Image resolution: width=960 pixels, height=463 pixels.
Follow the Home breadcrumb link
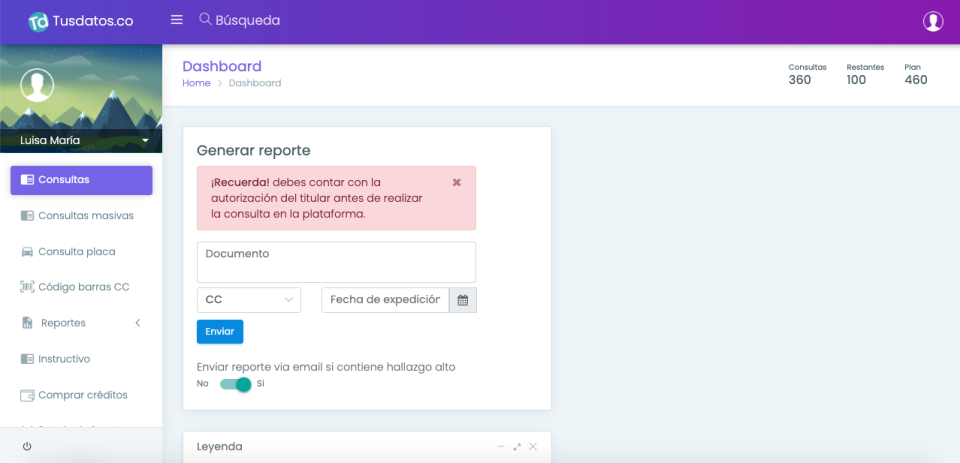pos(197,83)
